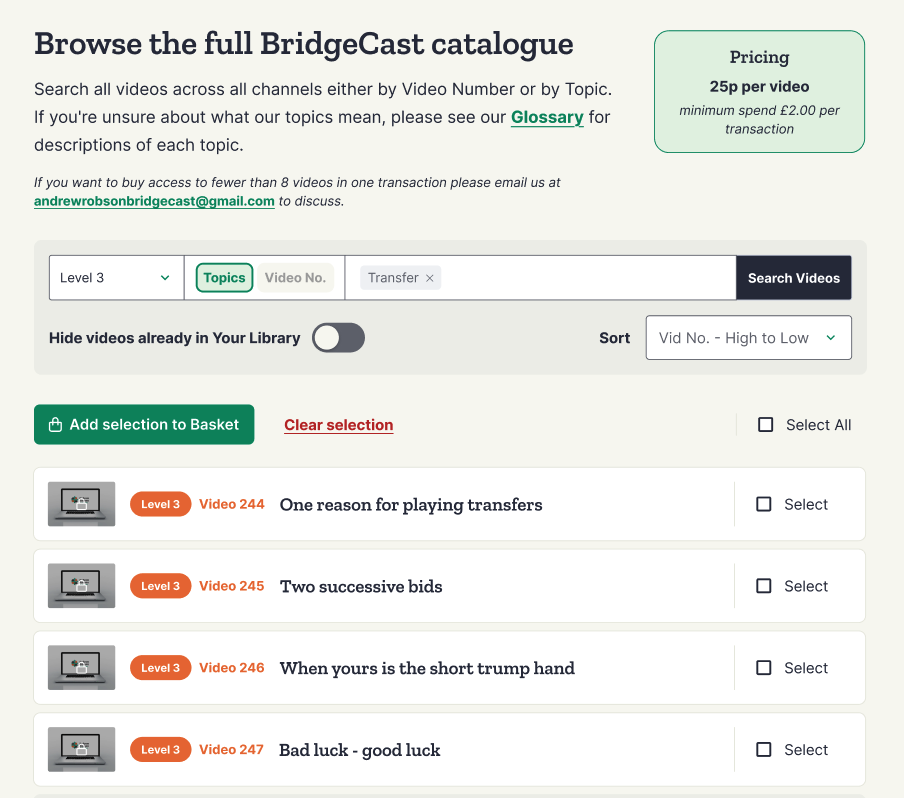Click the basket icon on Add selection button
This screenshot has height=798, width=904.
55,425
